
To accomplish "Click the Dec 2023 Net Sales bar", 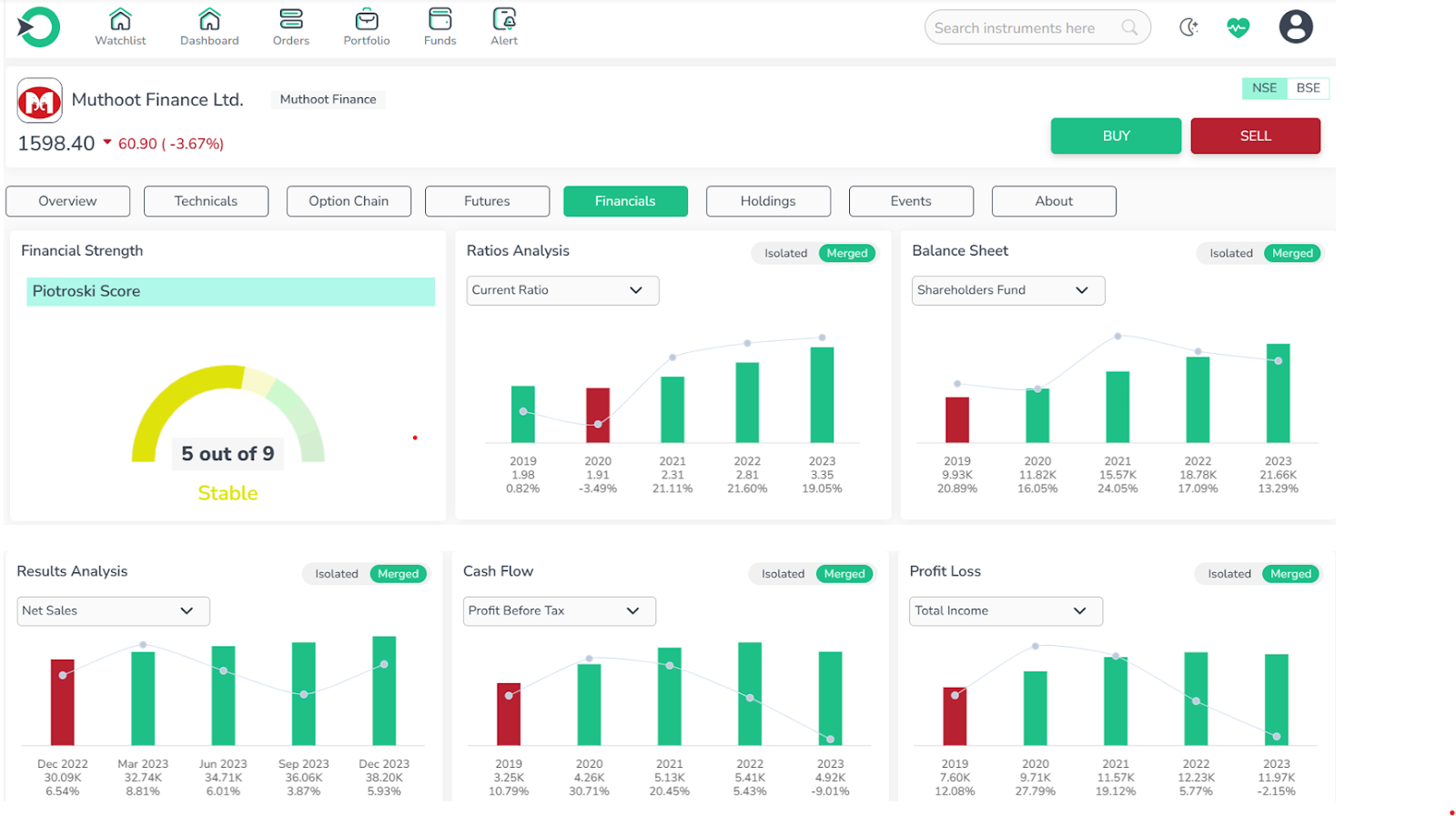I will (384, 690).
